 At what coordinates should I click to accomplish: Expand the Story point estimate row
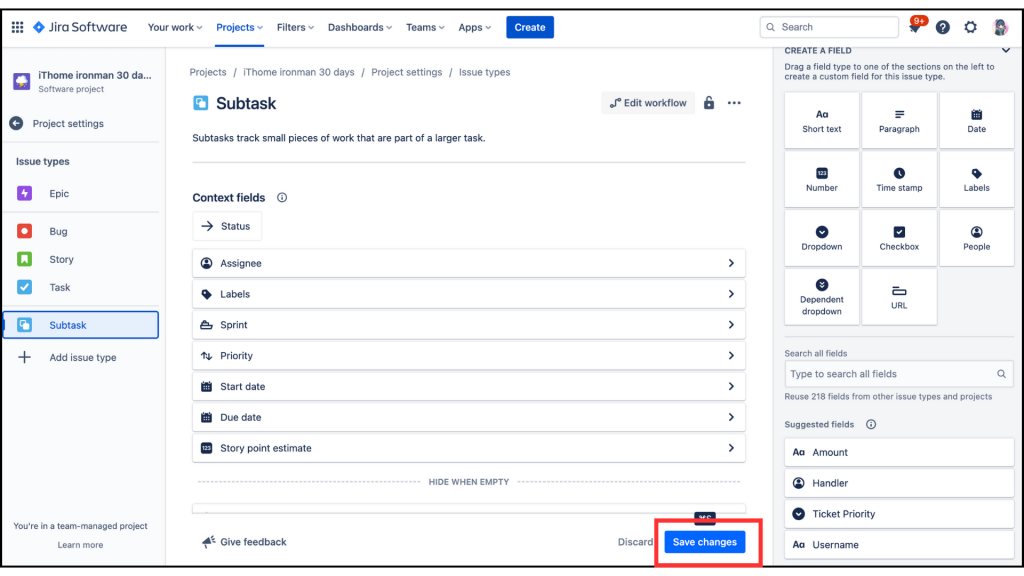[x=468, y=448]
